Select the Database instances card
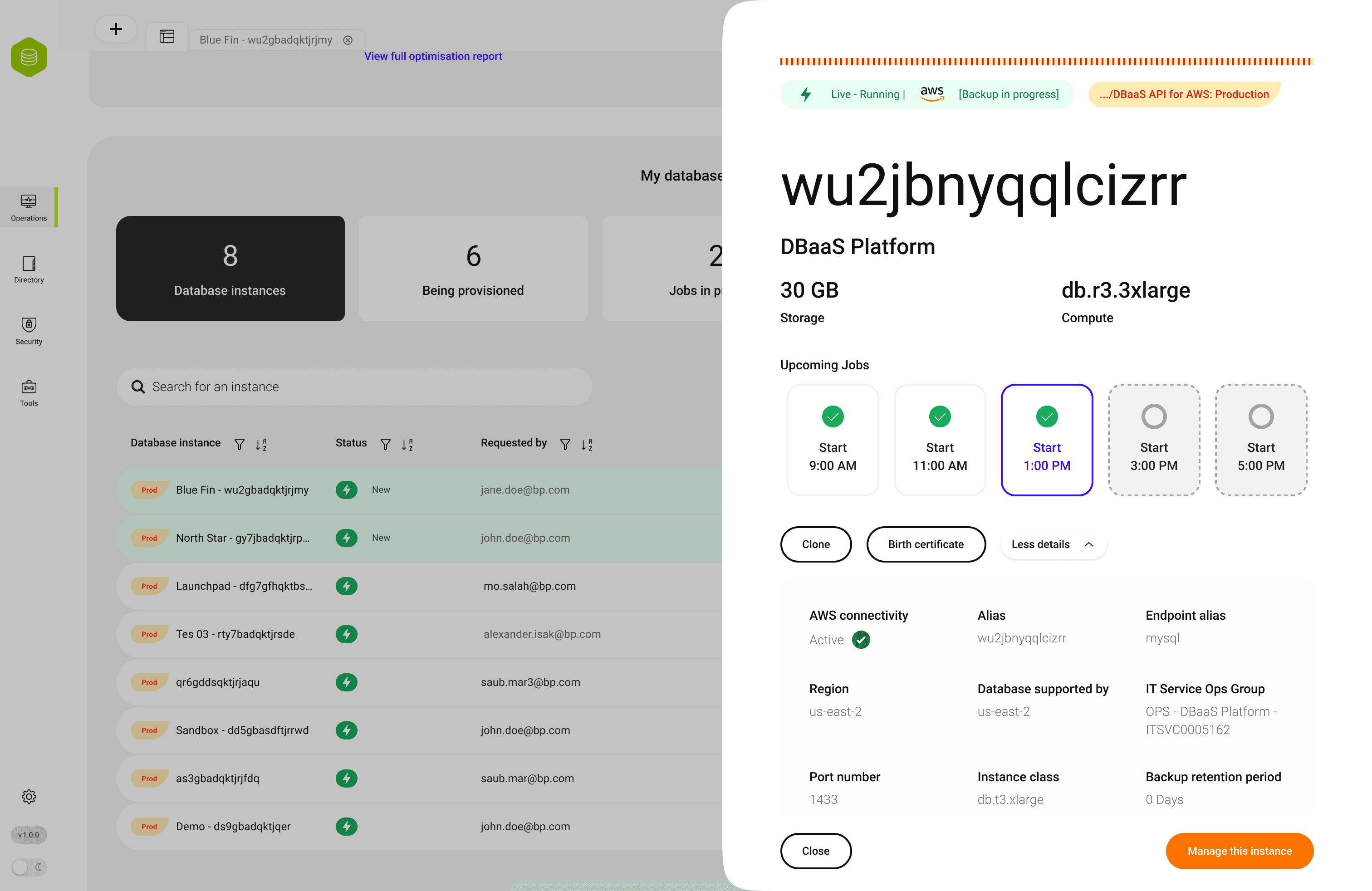Viewport: 1372px width, 891px height. pyautogui.click(x=230, y=268)
